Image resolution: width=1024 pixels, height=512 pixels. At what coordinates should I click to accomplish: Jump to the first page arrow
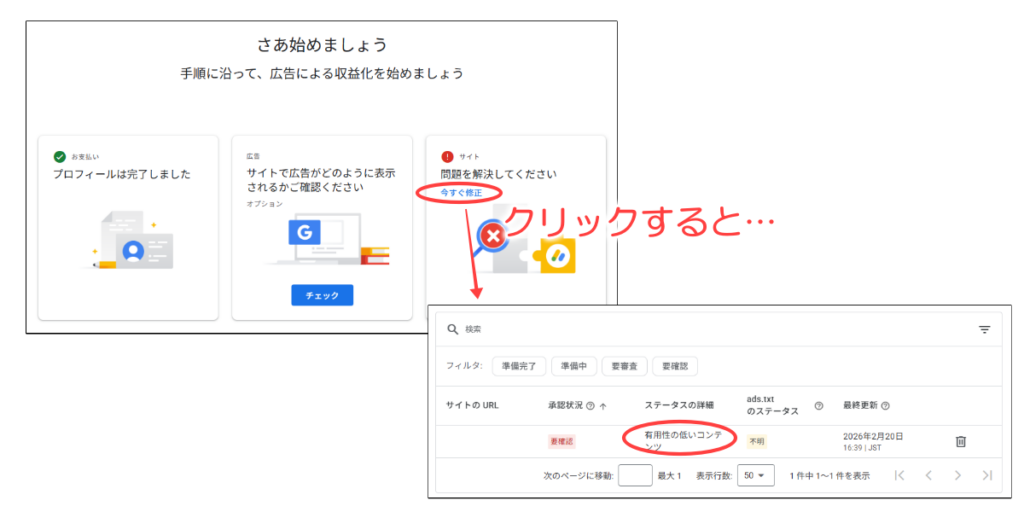(899, 475)
